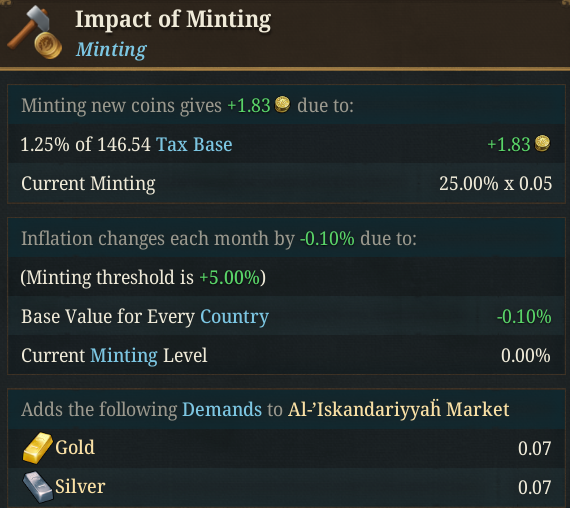
Task: Click the Impact of Minting title
Action: [173, 19]
